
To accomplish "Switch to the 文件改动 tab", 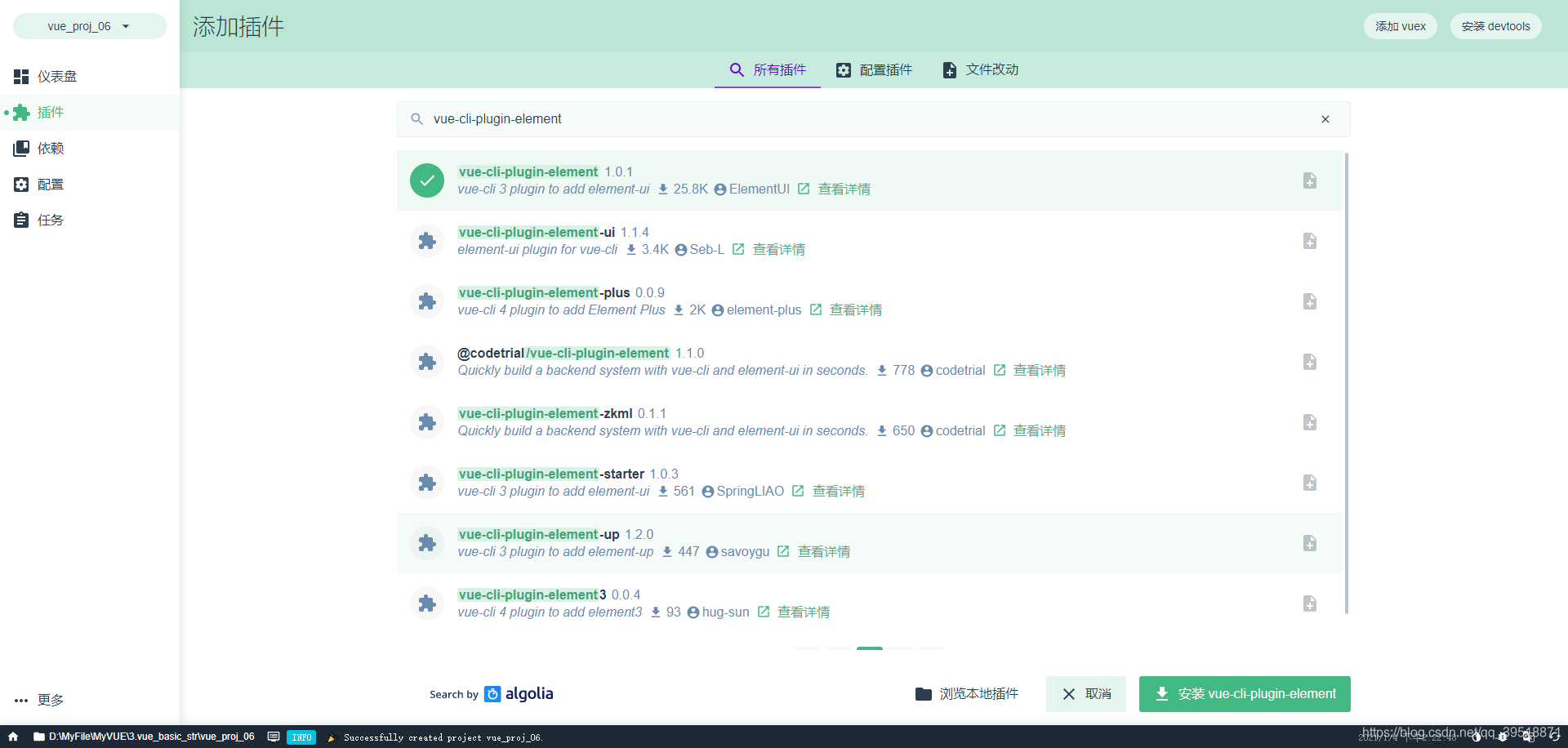I will [x=980, y=69].
